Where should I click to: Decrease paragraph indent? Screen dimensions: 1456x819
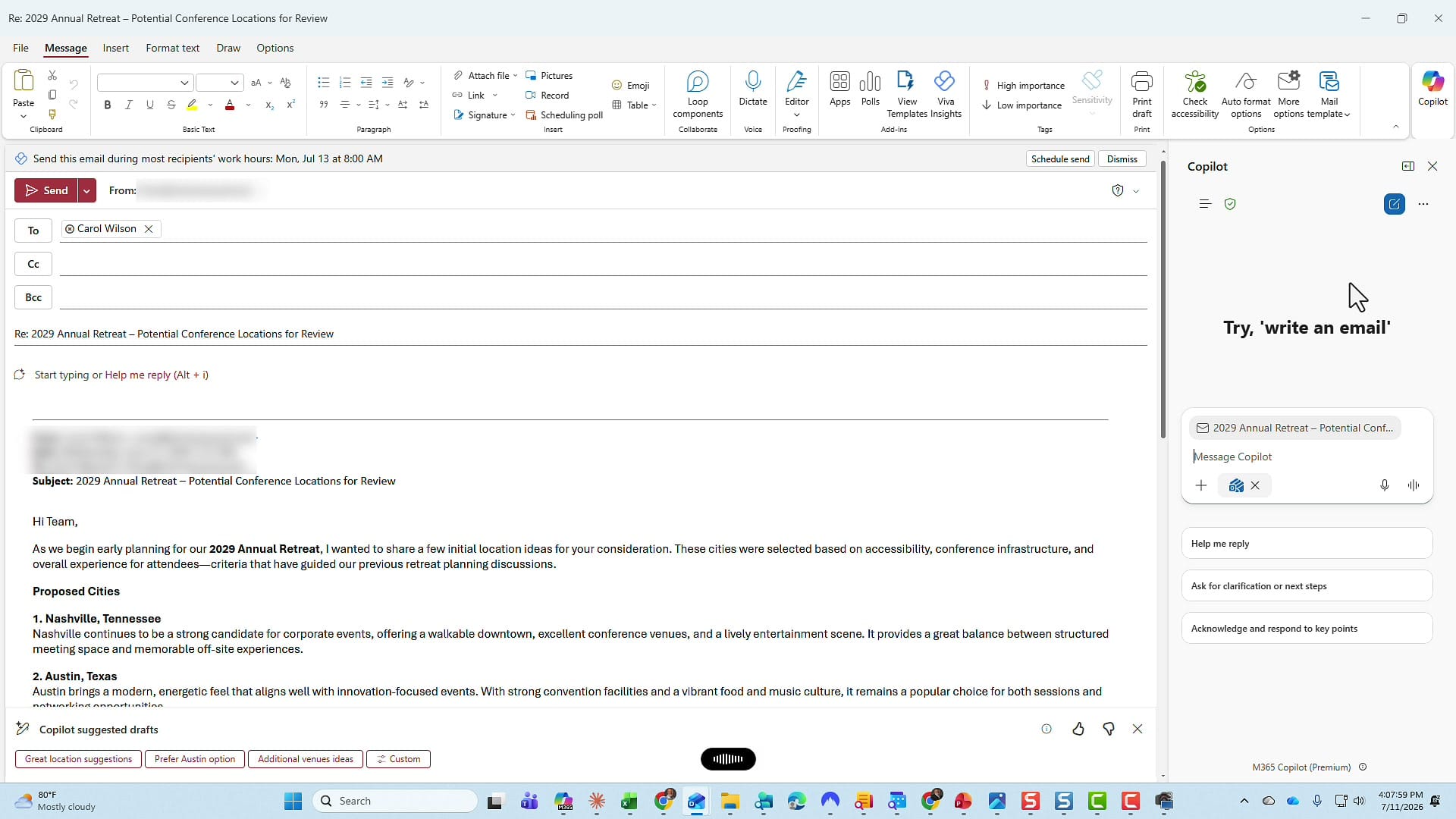click(x=366, y=83)
